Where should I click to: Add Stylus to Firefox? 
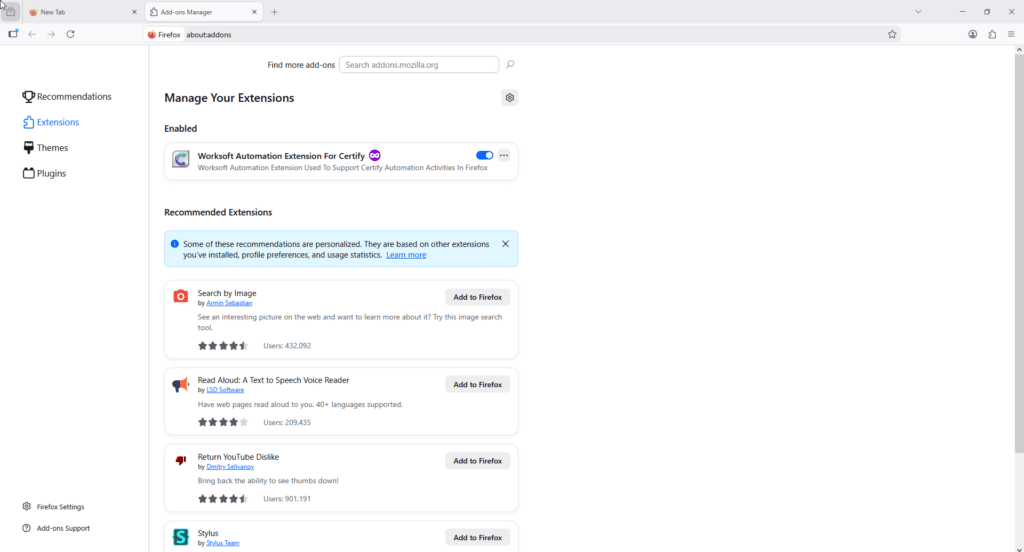pyautogui.click(x=477, y=538)
